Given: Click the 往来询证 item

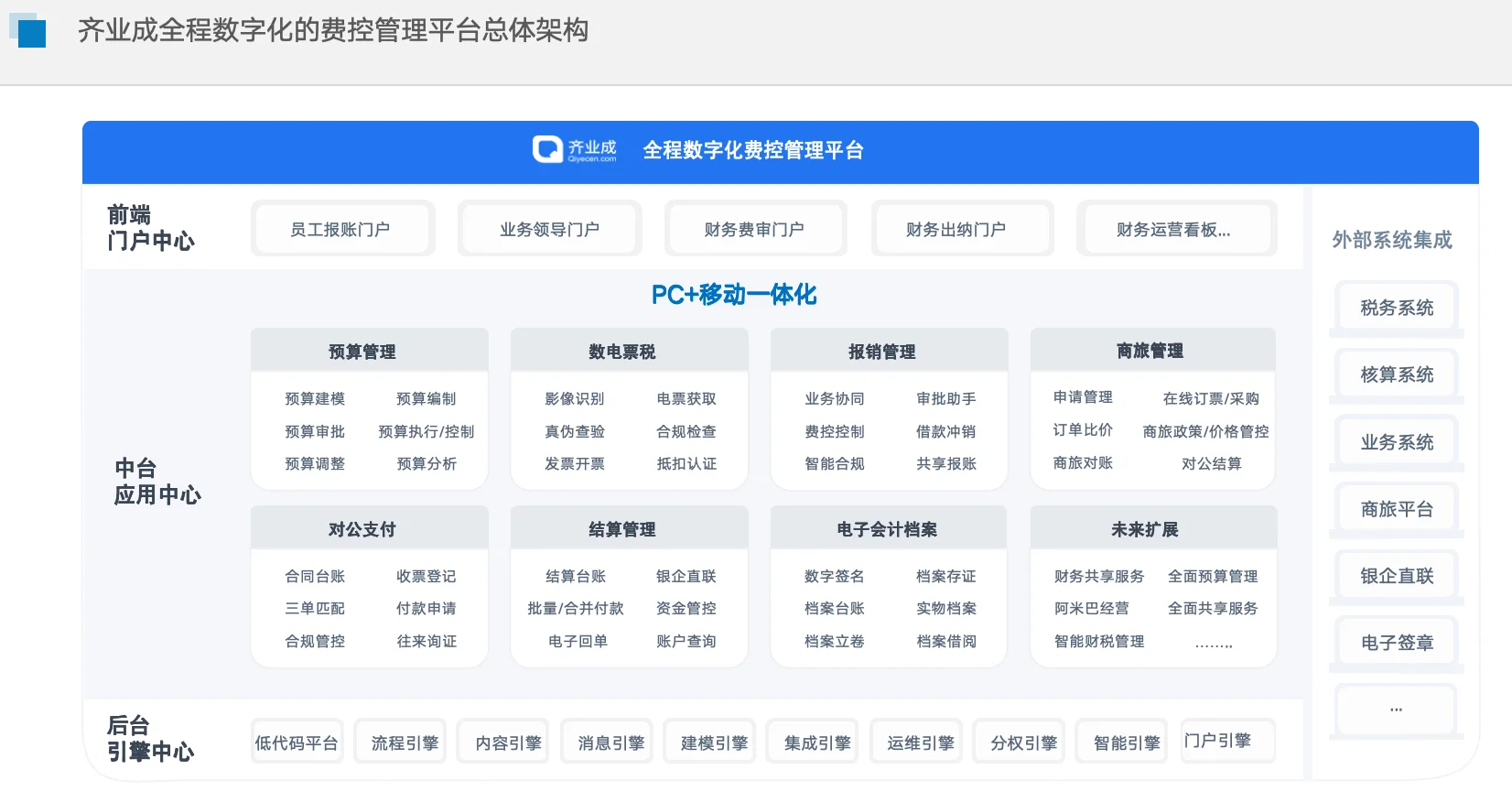Looking at the screenshot, I should 427,641.
